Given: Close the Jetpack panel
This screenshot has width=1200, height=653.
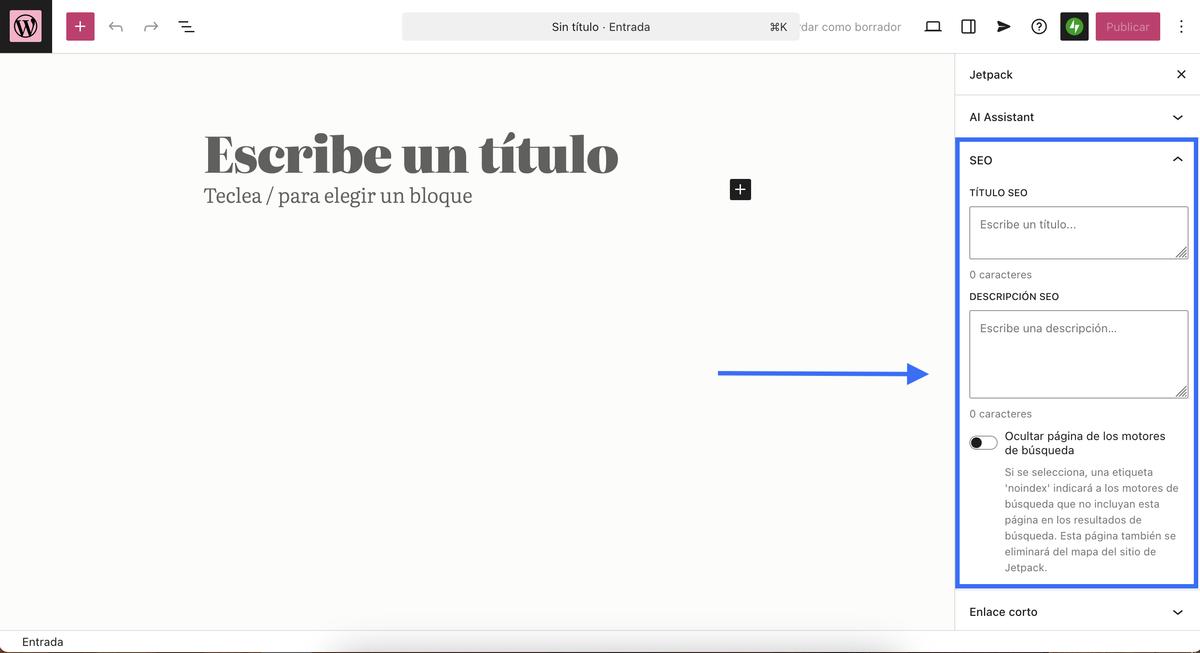Looking at the screenshot, I should click(1181, 74).
